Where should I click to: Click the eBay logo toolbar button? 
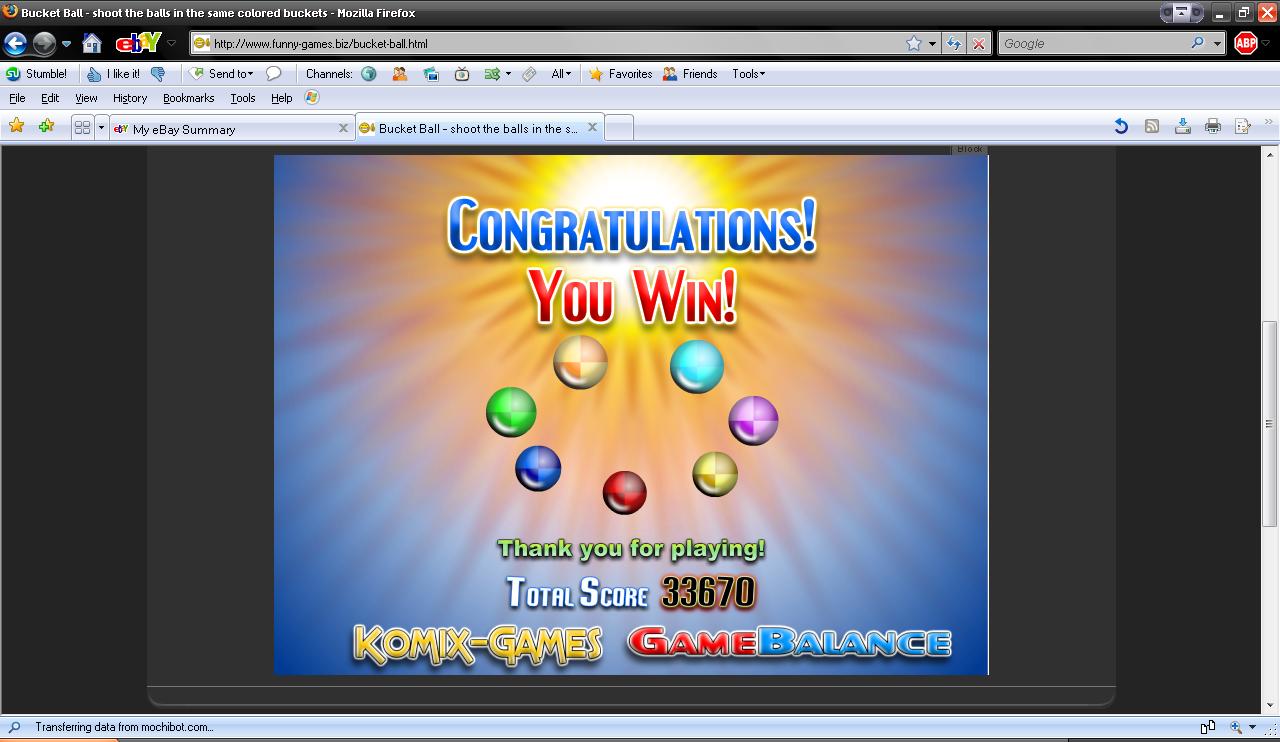tap(138, 43)
